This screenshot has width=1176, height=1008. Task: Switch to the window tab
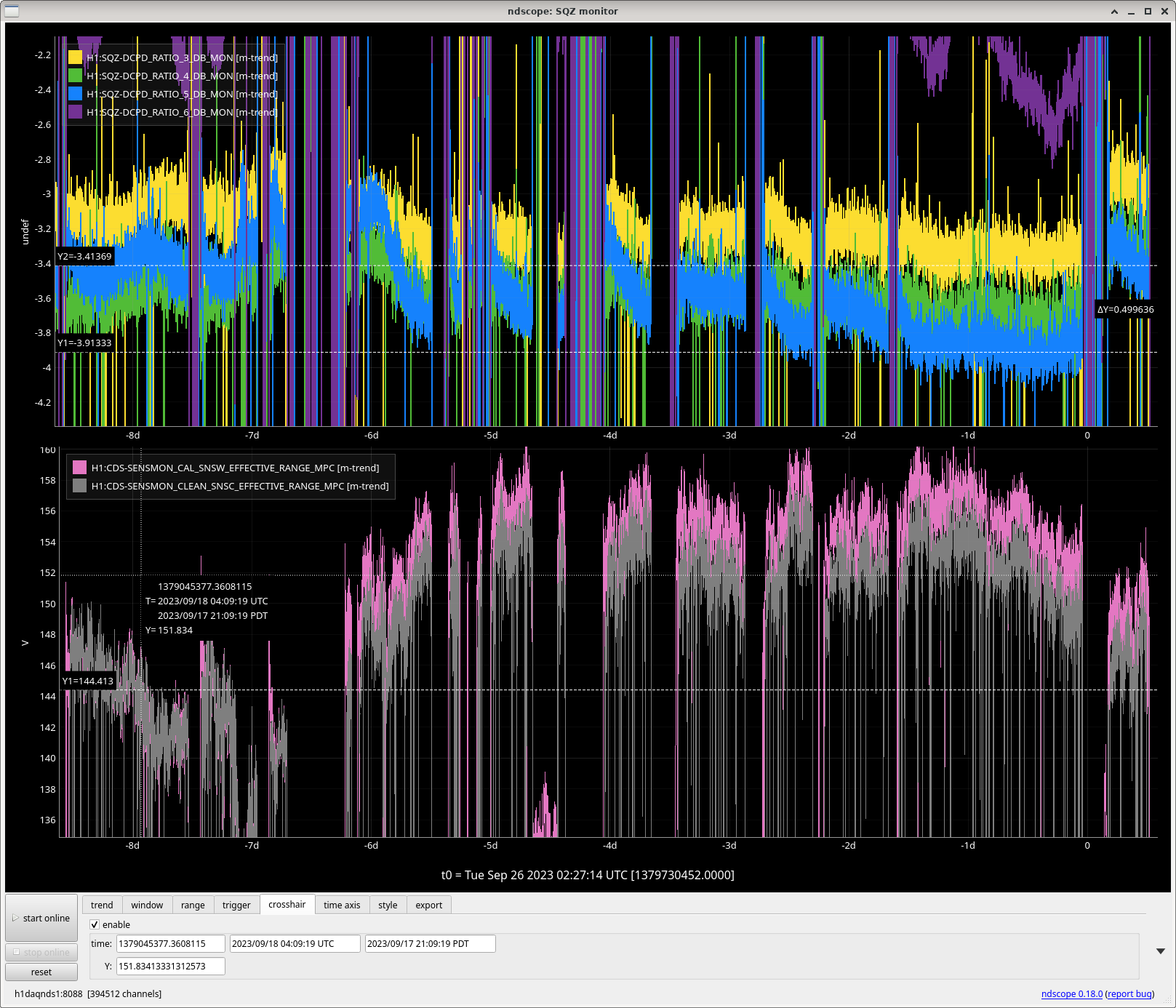click(147, 905)
